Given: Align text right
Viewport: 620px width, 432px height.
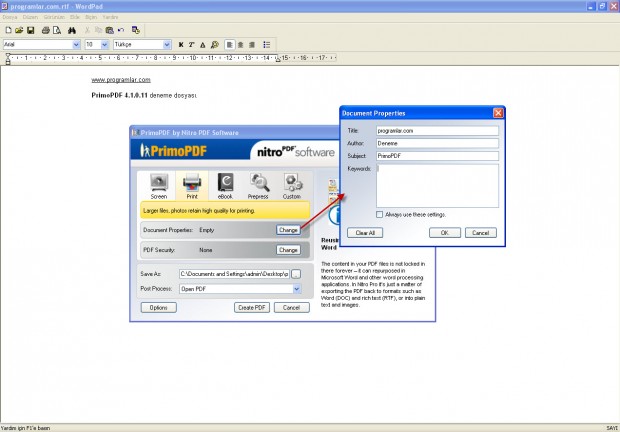Looking at the screenshot, I should 252,45.
